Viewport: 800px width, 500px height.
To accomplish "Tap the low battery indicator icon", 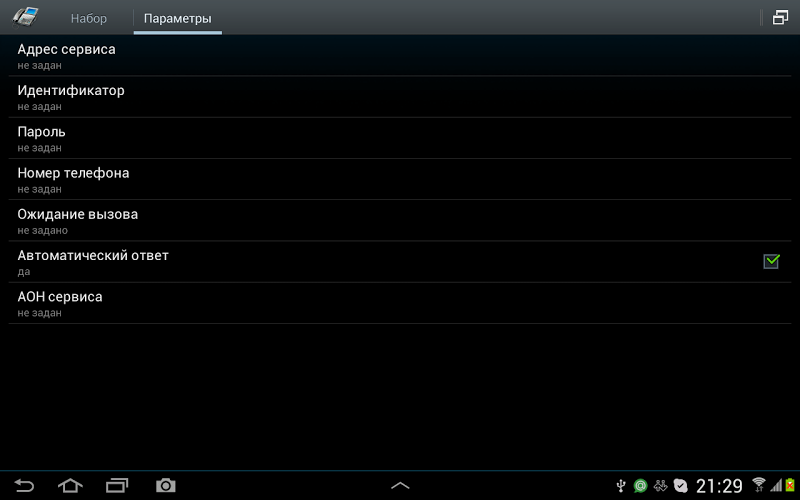I will pos(790,485).
